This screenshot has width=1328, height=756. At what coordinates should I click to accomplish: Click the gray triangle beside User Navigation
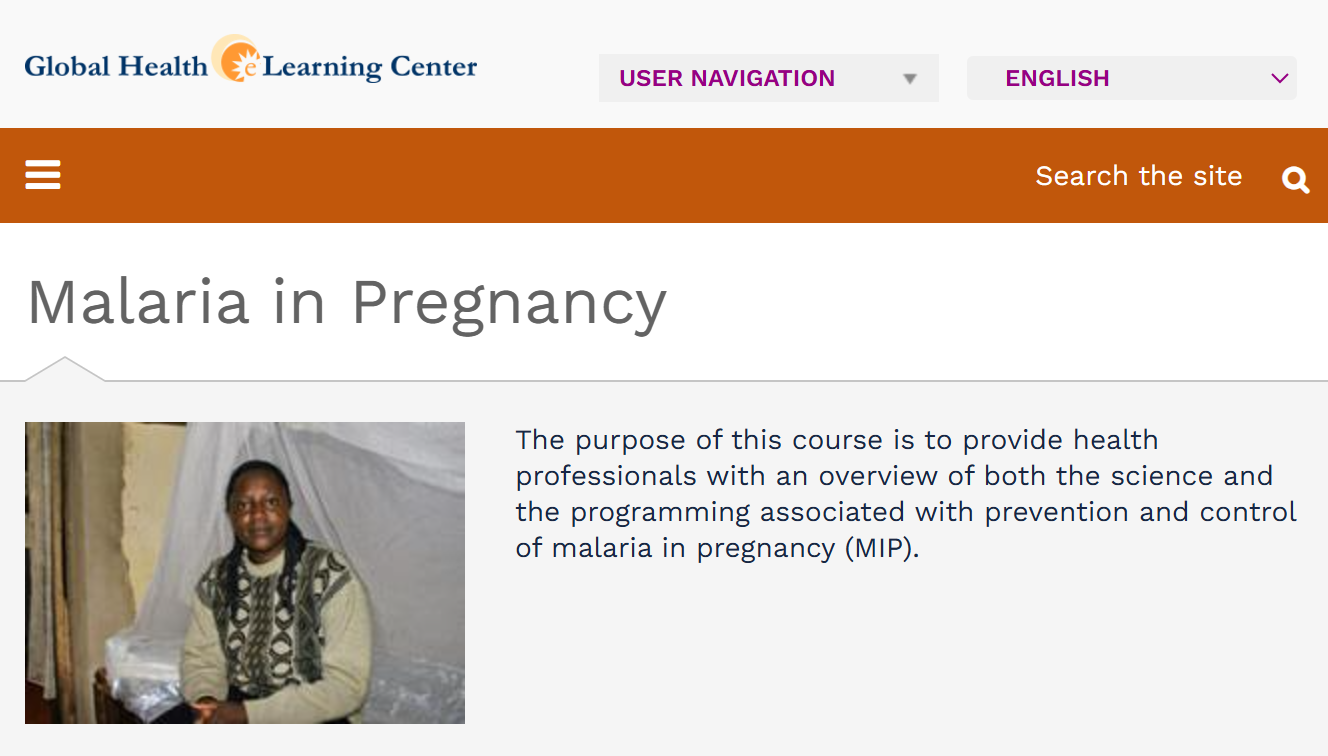pos(910,79)
